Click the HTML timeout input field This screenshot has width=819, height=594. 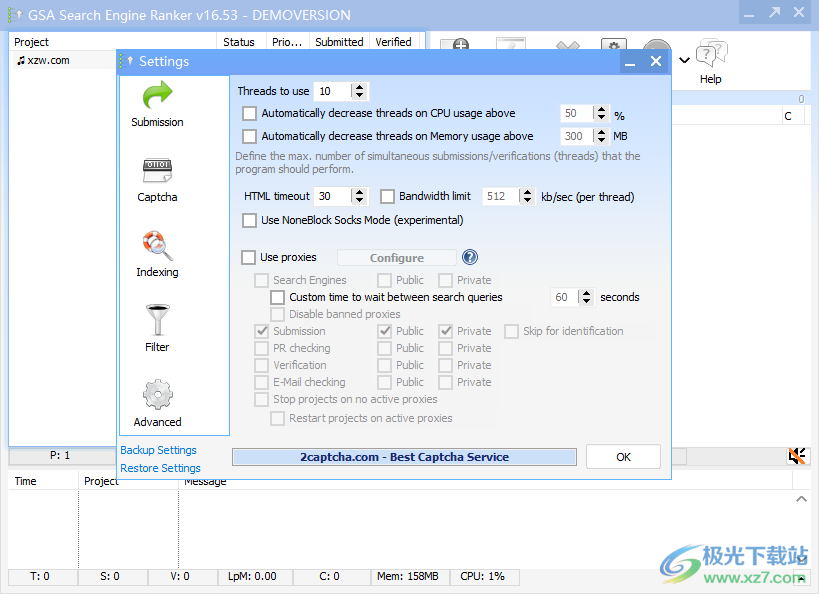(333, 196)
